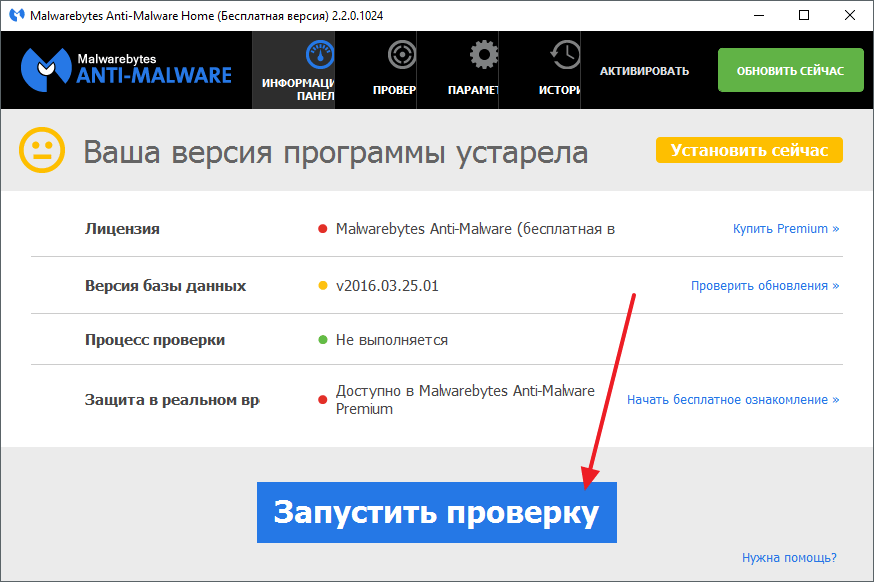Open History via the clock icon
Screen dimensions: 874x582
(566, 54)
